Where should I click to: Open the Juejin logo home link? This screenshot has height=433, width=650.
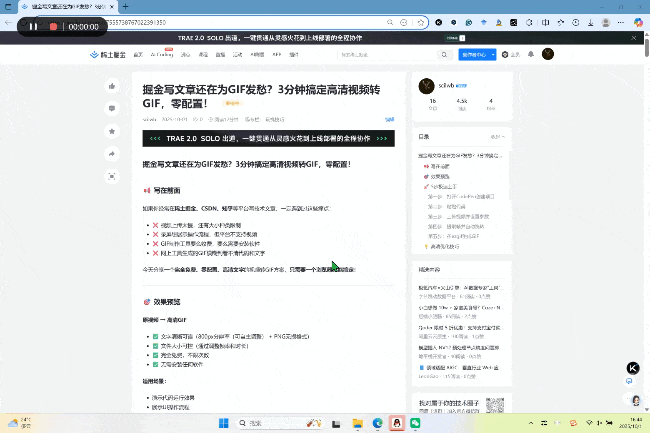tap(108, 55)
